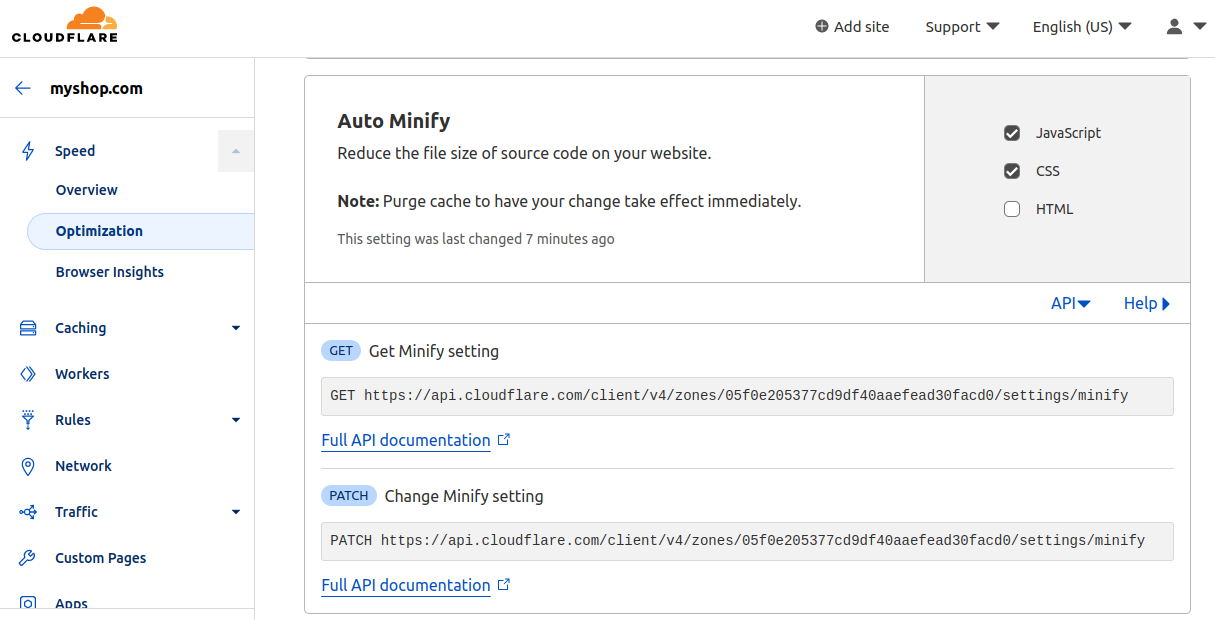Enable HTML minification
1215x620 pixels.
click(x=1012, y=208)
